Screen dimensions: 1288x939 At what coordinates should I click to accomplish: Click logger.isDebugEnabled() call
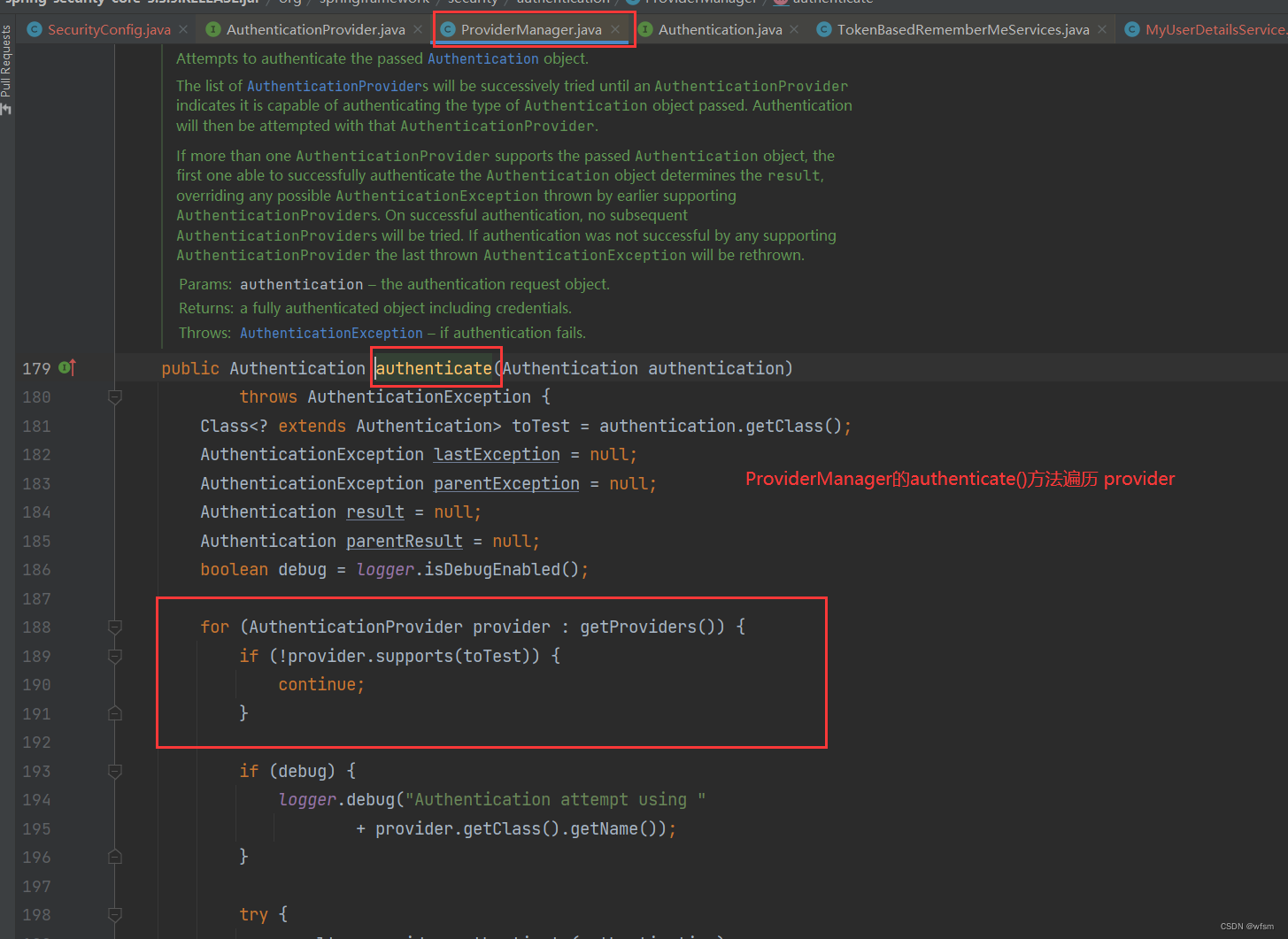click(467, 569)
